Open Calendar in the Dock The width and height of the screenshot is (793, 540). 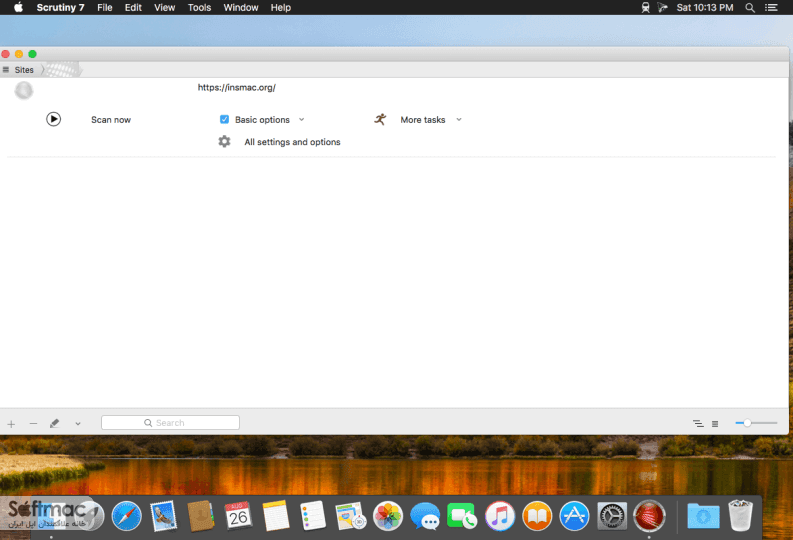238,516
